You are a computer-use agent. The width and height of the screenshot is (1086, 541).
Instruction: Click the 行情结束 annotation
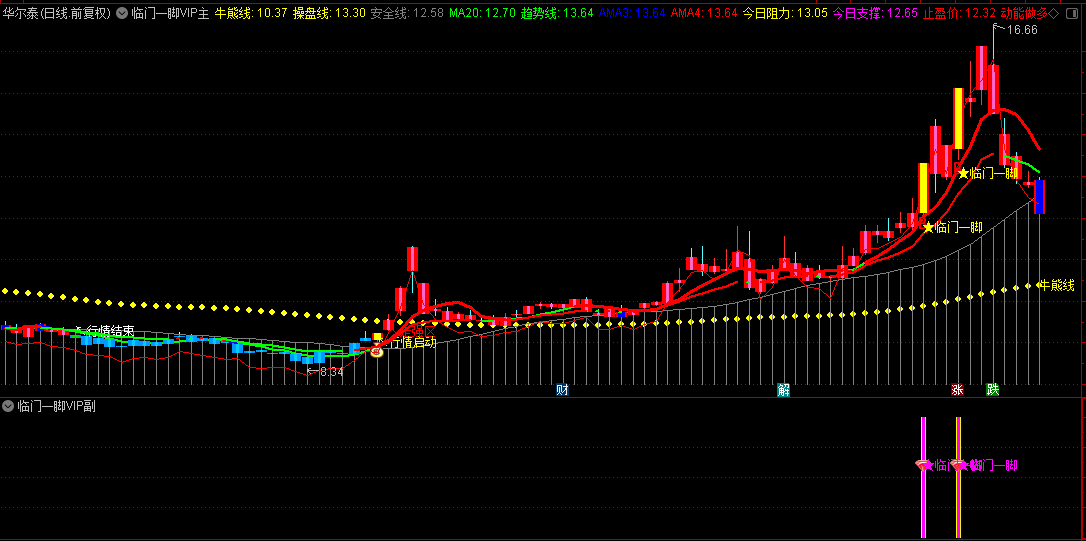(109, 331)
